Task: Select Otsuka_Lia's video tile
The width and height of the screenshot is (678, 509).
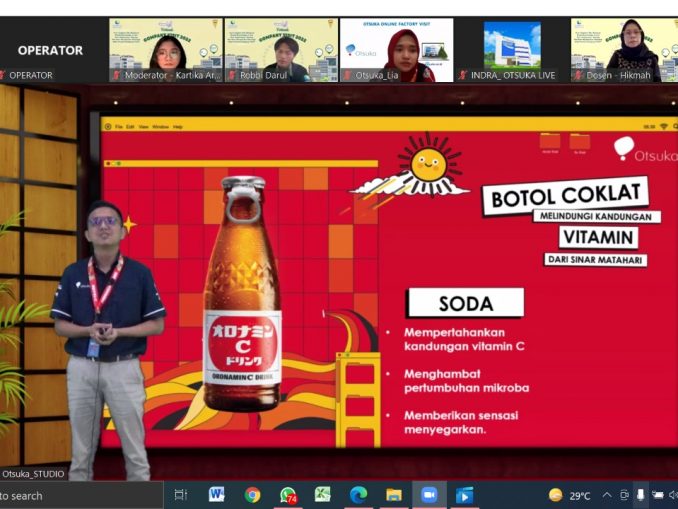Action: [x=397, y=50]
